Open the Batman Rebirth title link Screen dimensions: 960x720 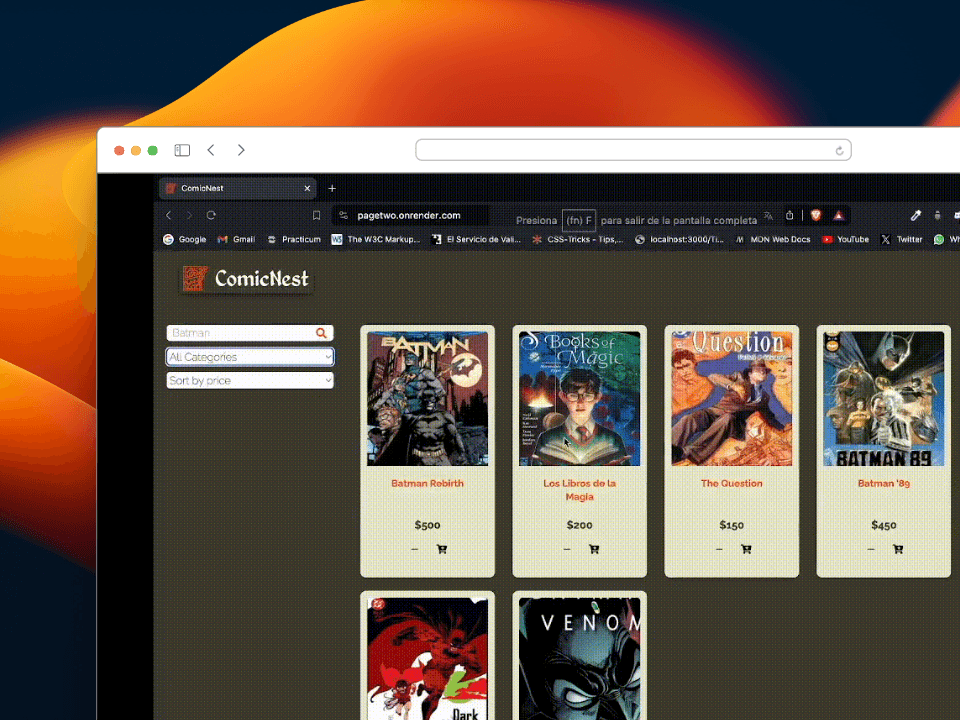(x=427, y=484)
